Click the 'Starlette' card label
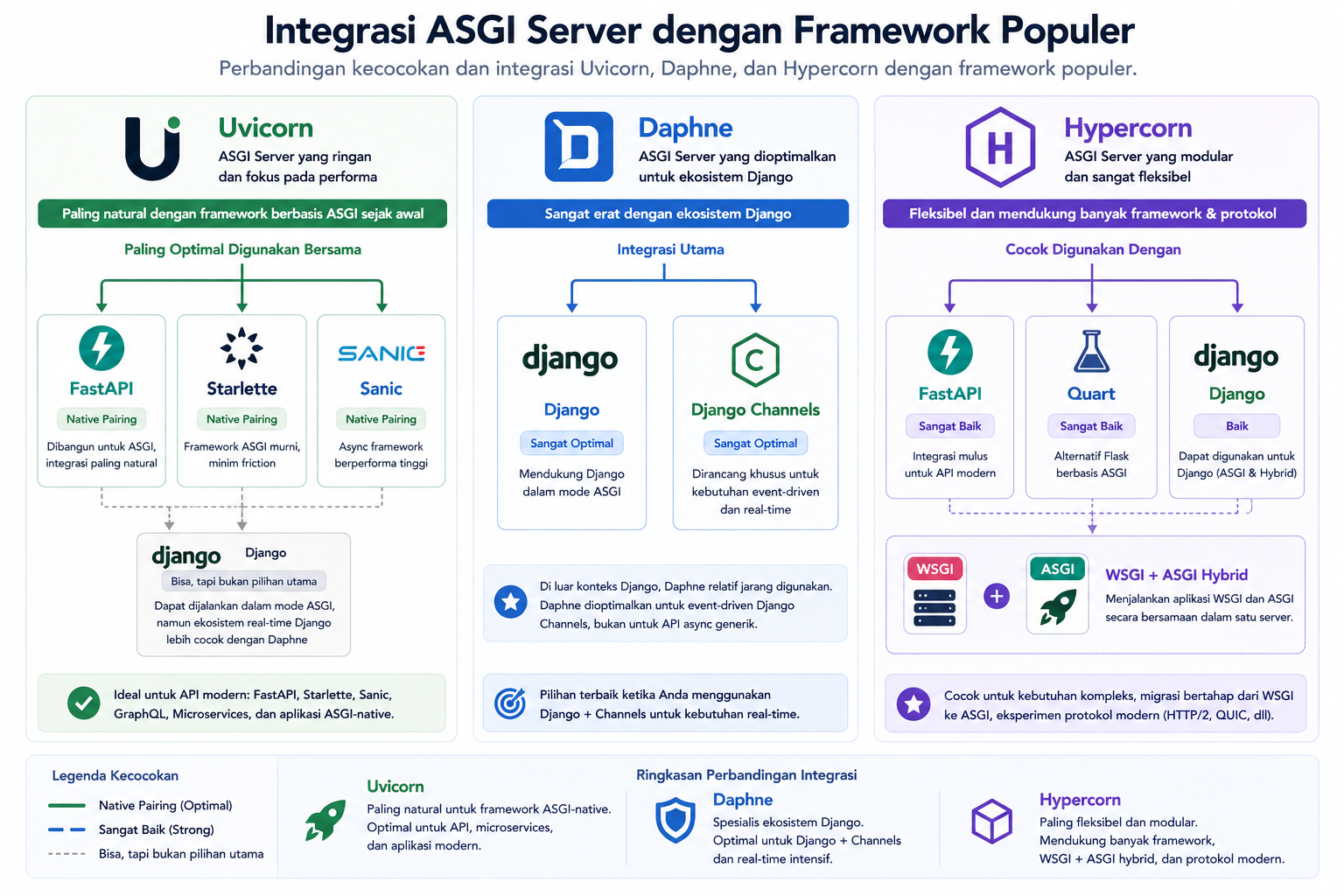 point(241,388)
